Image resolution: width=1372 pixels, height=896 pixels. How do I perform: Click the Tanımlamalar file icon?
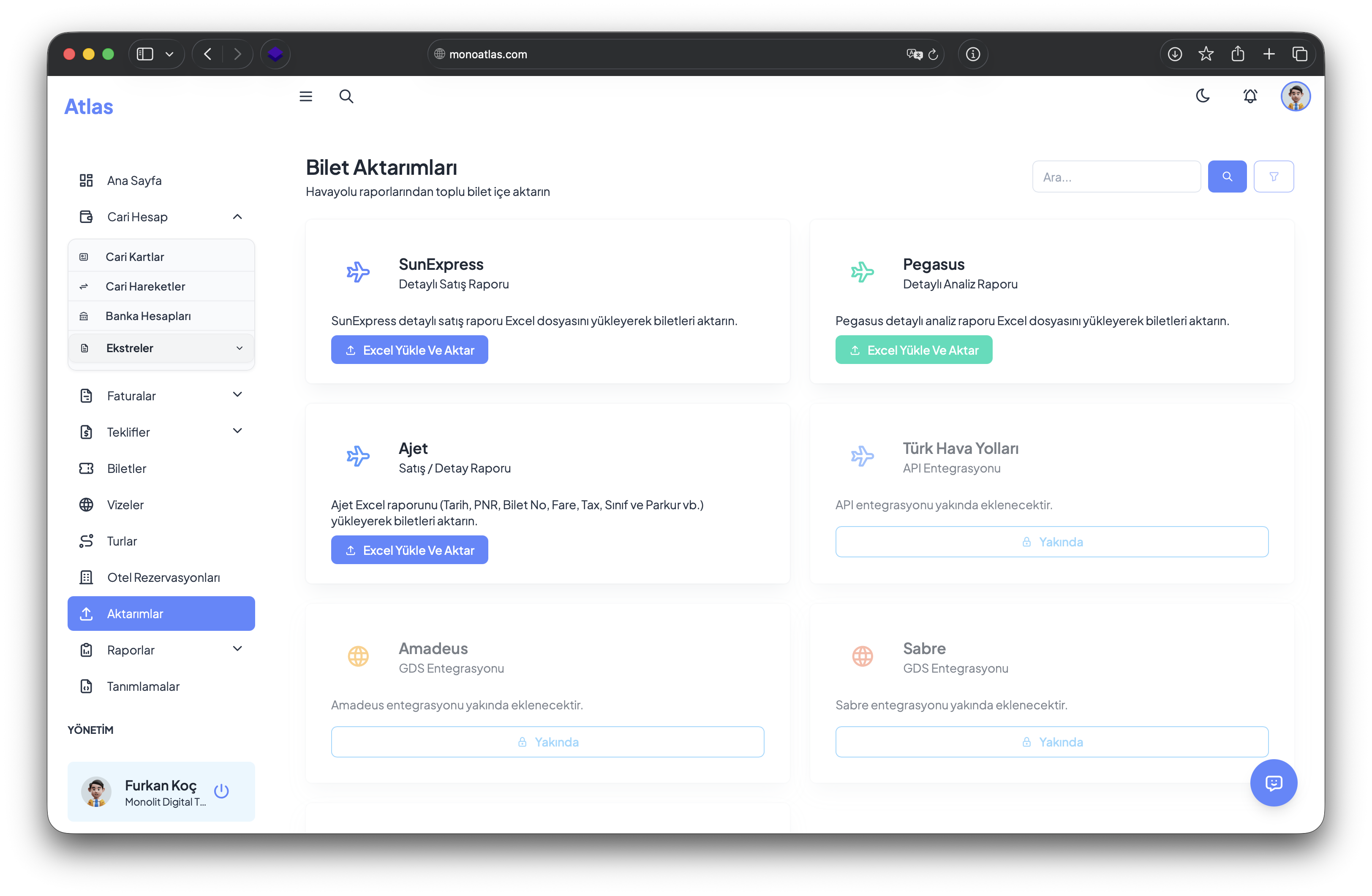(x=86, y=686)
